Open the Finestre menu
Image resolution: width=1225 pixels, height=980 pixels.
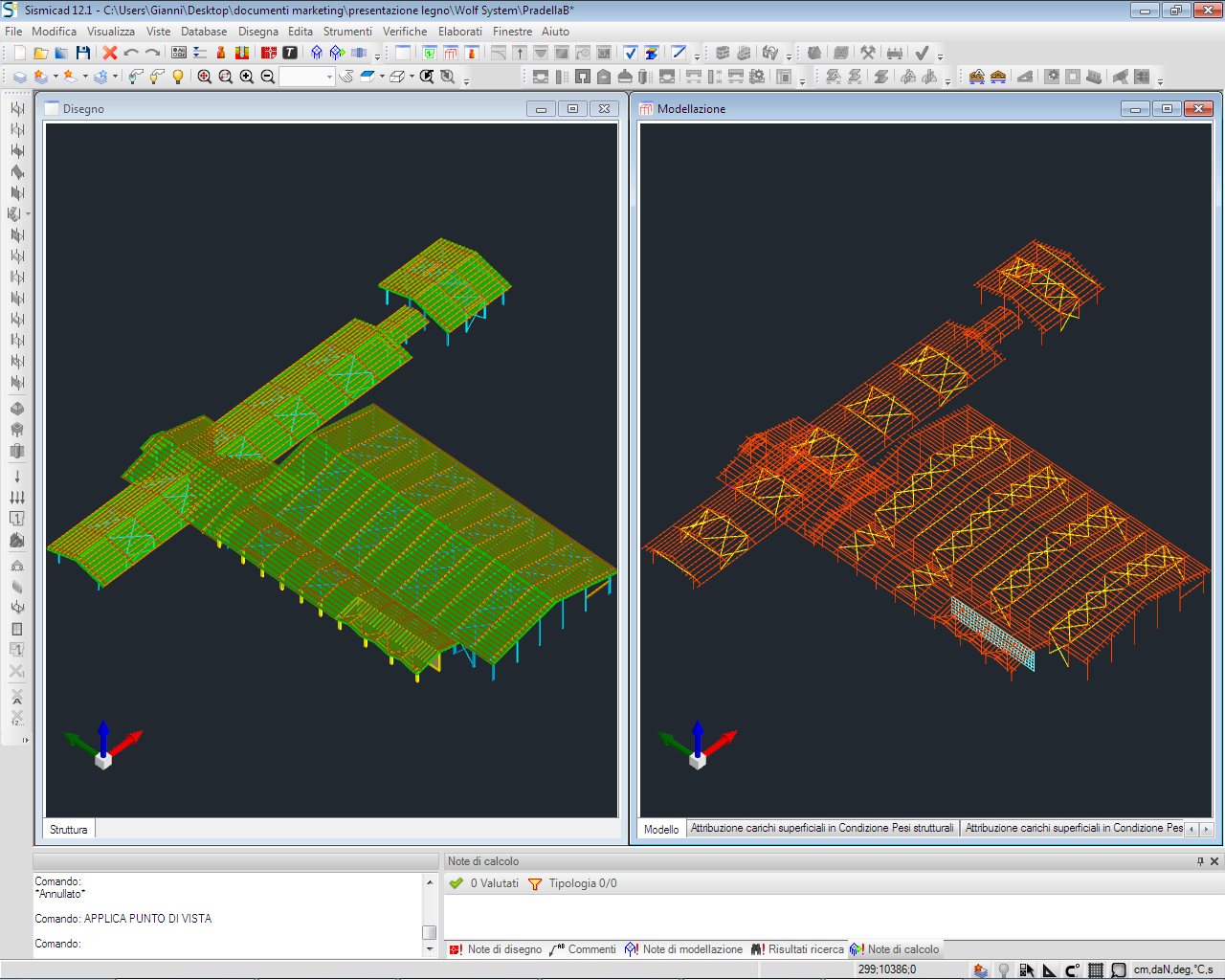(x=512, y=32)
